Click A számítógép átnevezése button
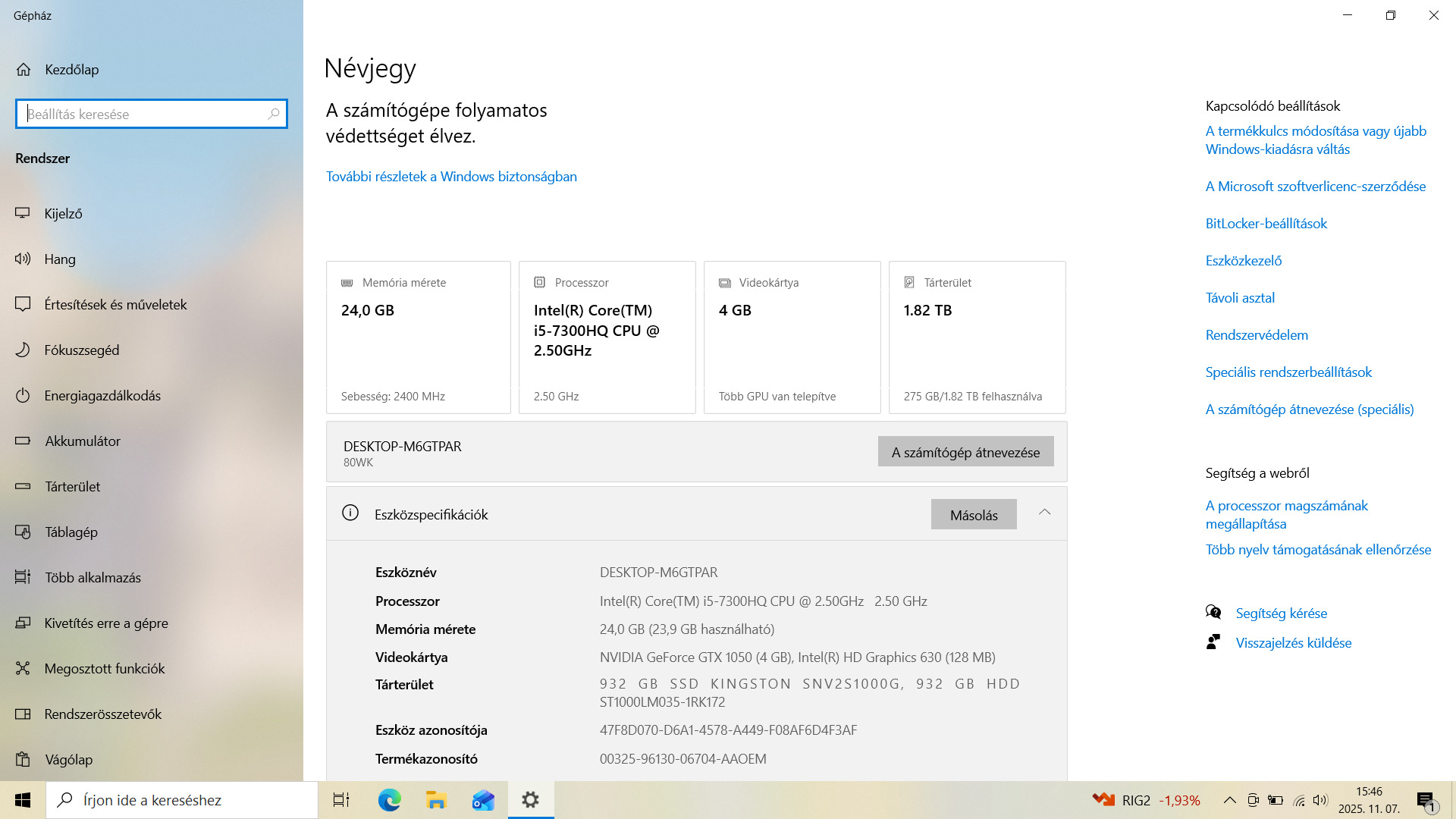 coord(965,452)
